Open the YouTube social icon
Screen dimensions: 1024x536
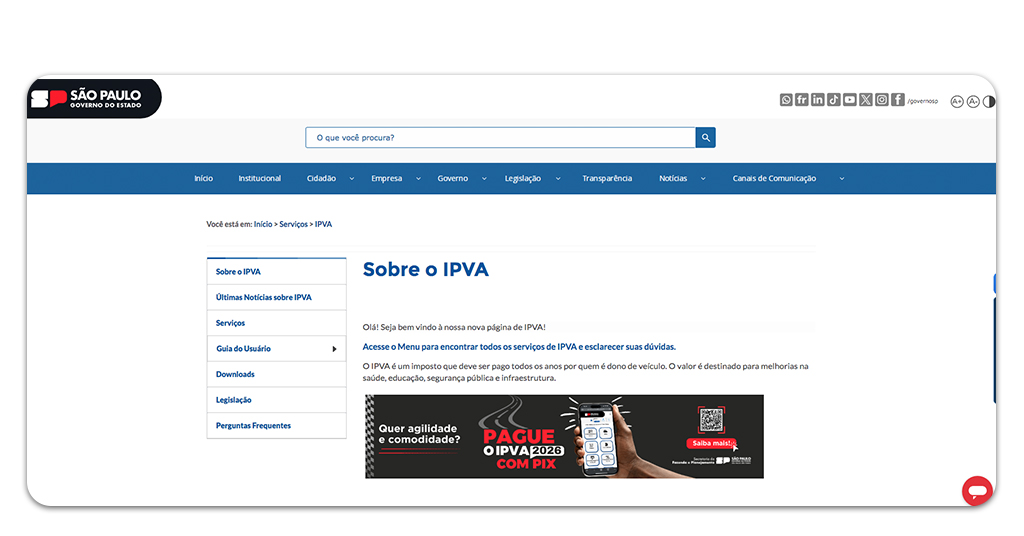click(850, 100)
